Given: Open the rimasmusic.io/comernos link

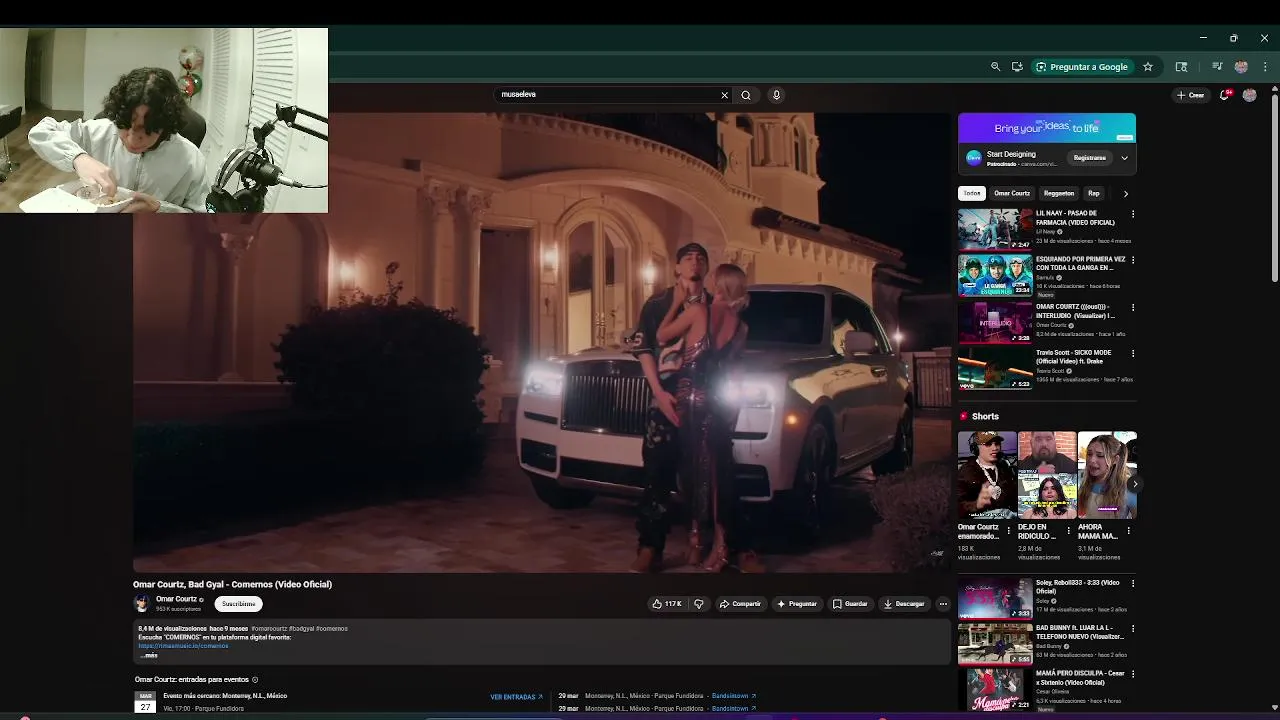Looking at the screenshot, I should point(183,646).
